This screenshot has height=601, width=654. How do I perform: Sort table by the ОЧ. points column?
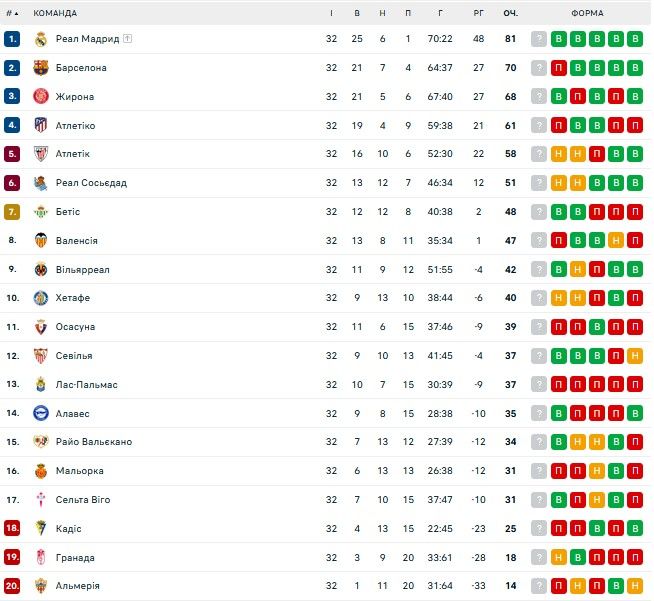click(x=510, y=13)
